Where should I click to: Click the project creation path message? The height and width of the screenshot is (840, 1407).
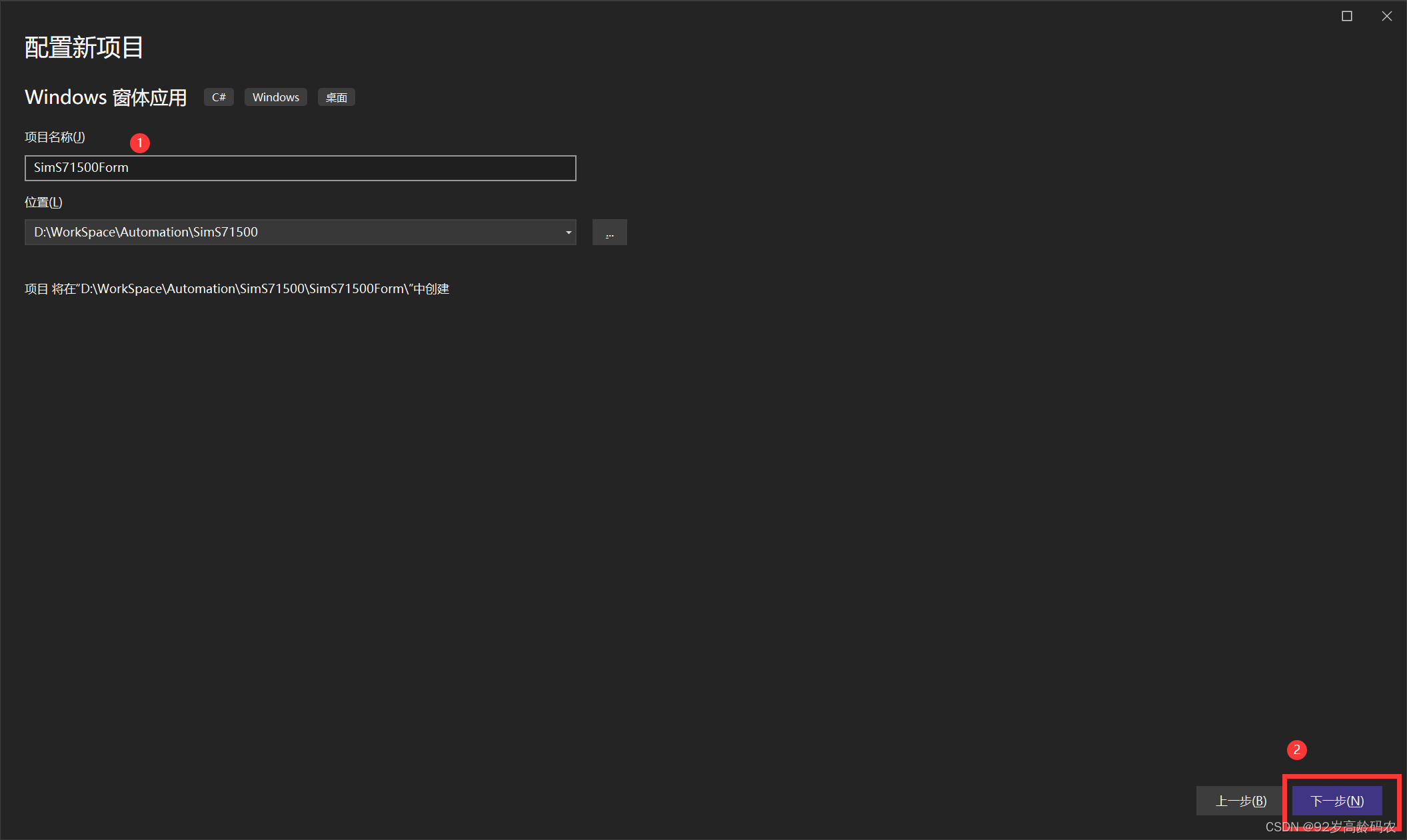pos(237,289)
